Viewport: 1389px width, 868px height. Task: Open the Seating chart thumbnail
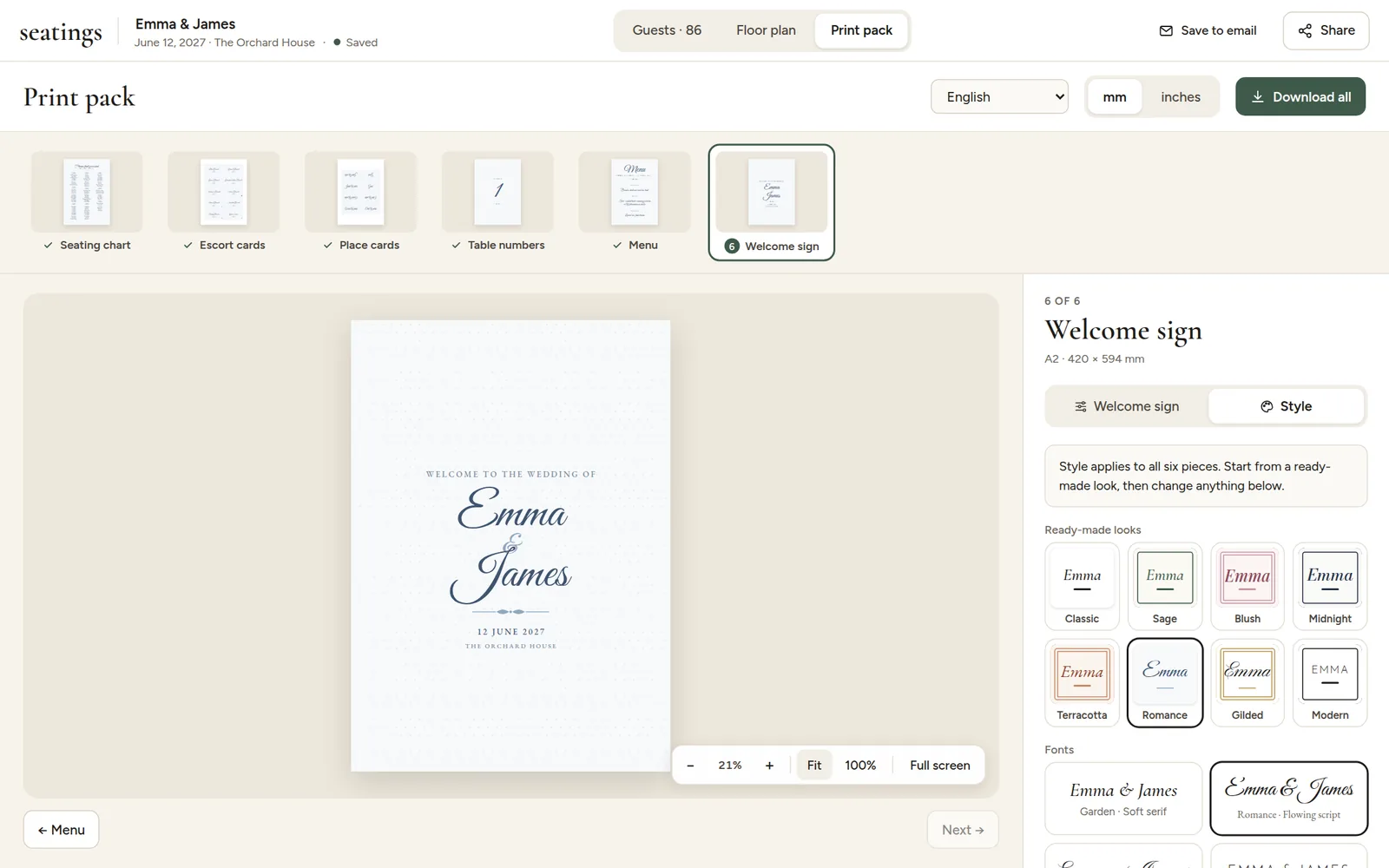[x=87, y=202]
